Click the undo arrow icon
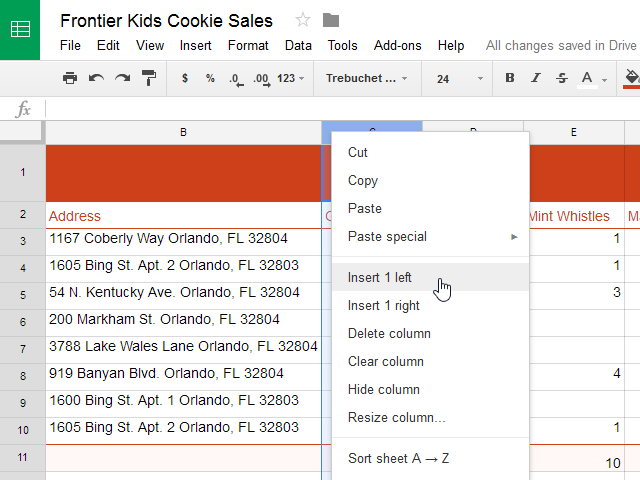The width and height of the screenshot is (640, 480). pyautogui.click(x=96, y=78)
